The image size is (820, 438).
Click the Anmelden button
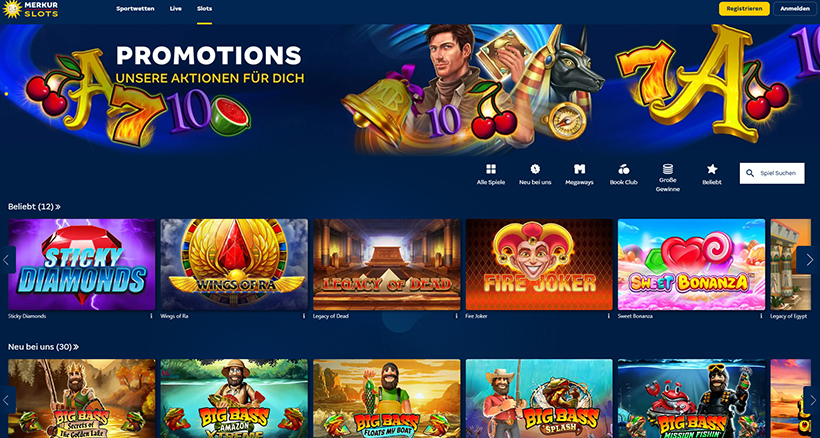(x=795, y=9)
